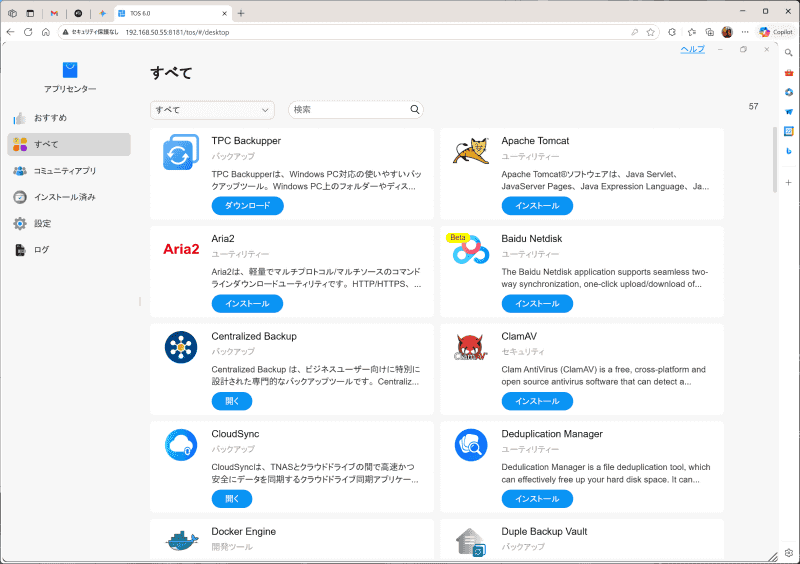Click the browser back arrow

click(11, 32)
